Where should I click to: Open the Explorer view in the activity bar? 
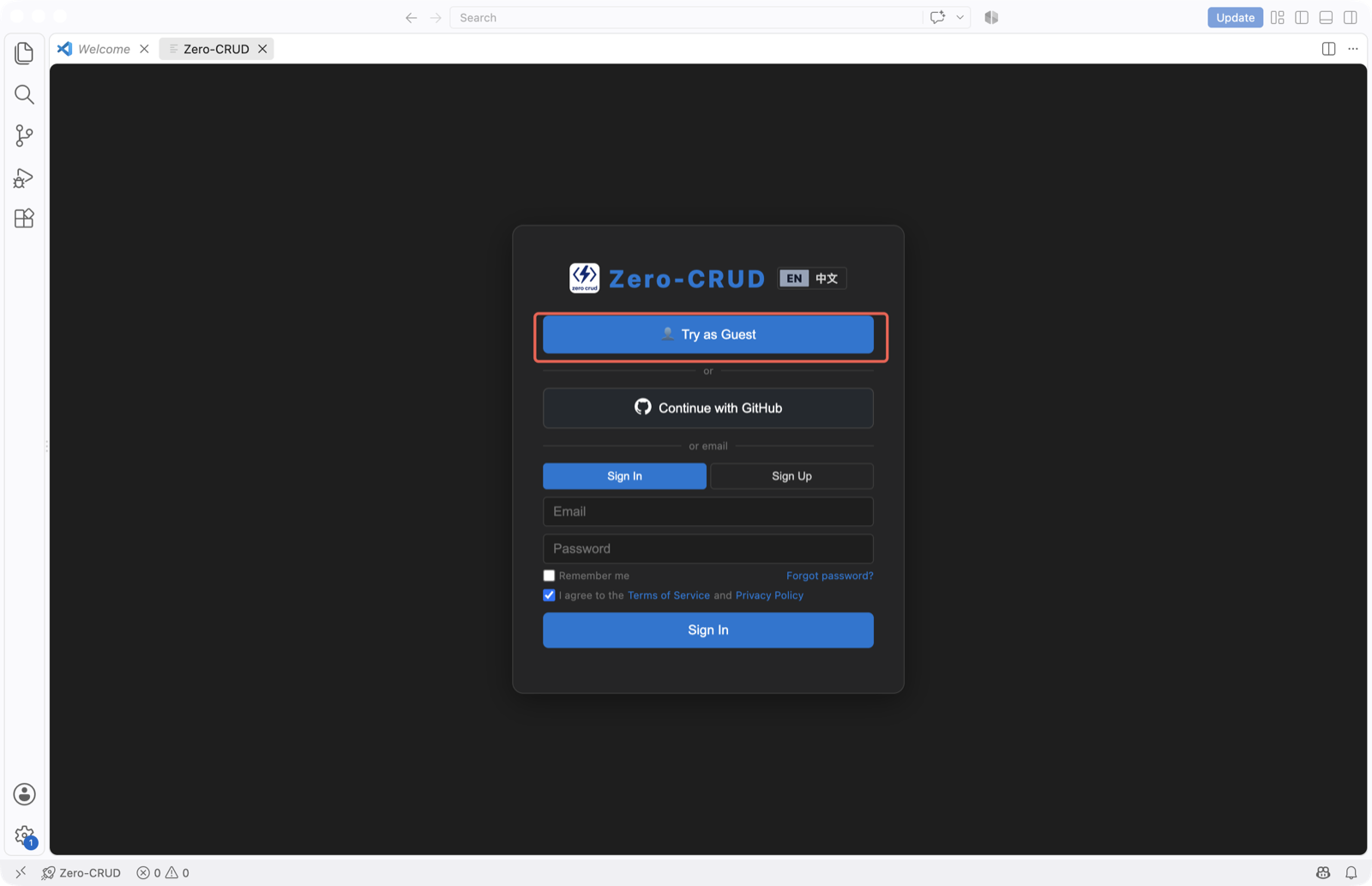click(24, 53)
